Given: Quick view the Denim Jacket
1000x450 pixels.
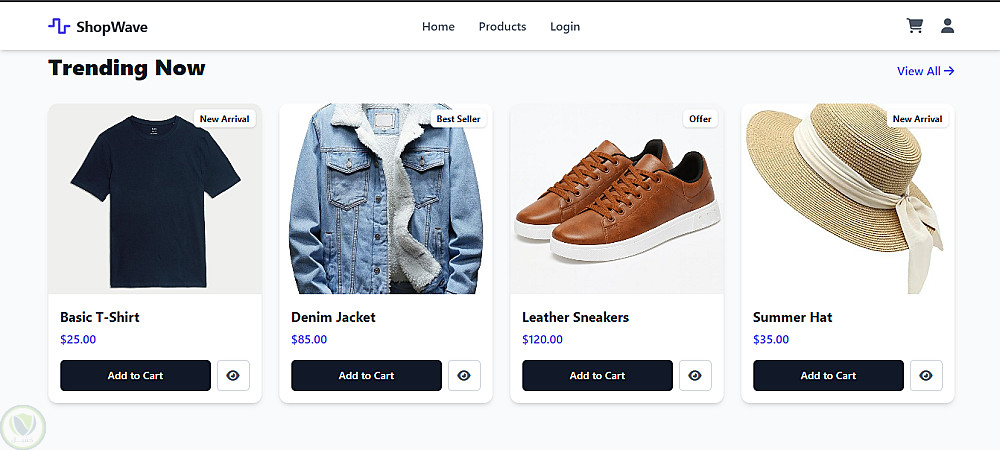Looking at the screenshot, I should click(x=464, y=376).
